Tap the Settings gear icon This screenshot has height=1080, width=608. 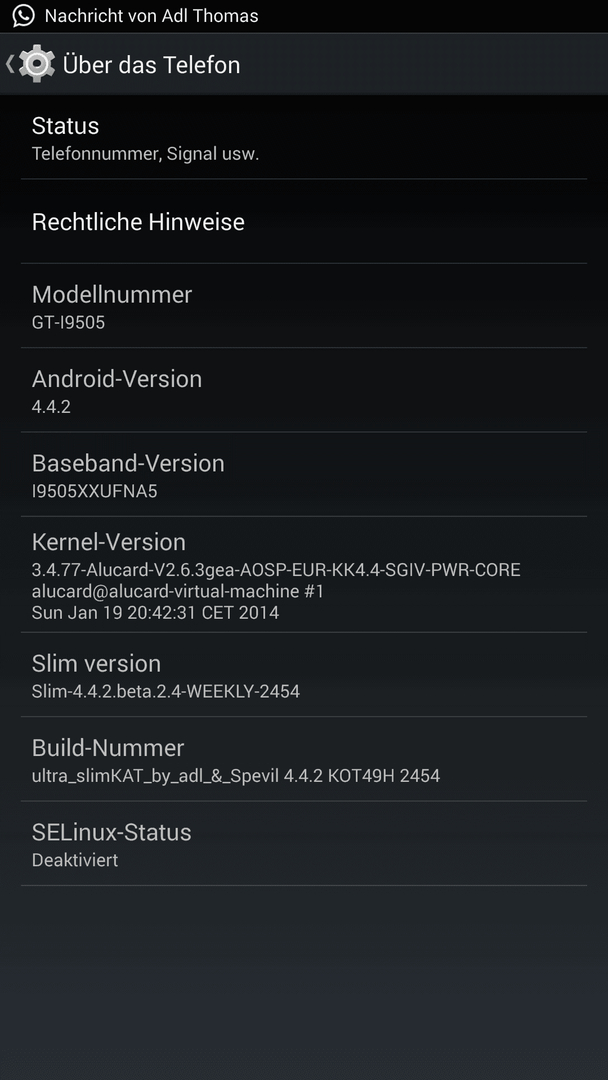coord(37,64)
